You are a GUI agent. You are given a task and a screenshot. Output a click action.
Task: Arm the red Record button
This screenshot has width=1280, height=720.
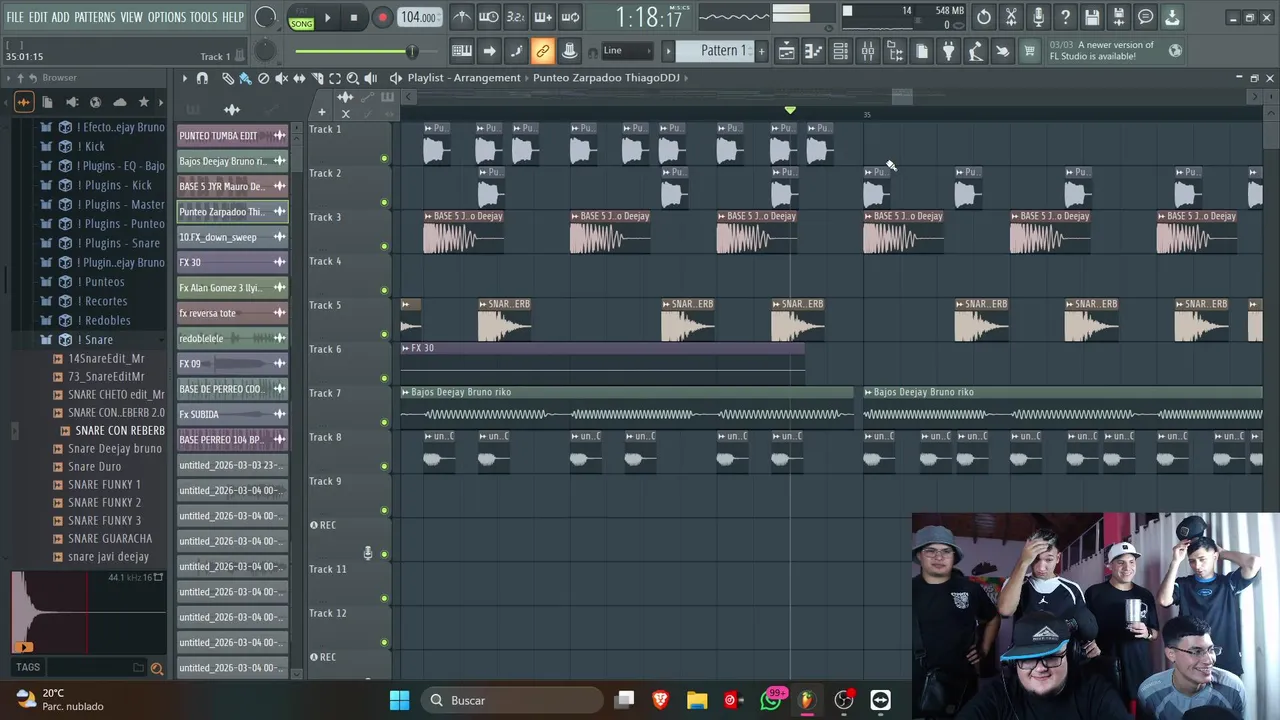pyautogui.click(x=382, y=17)
